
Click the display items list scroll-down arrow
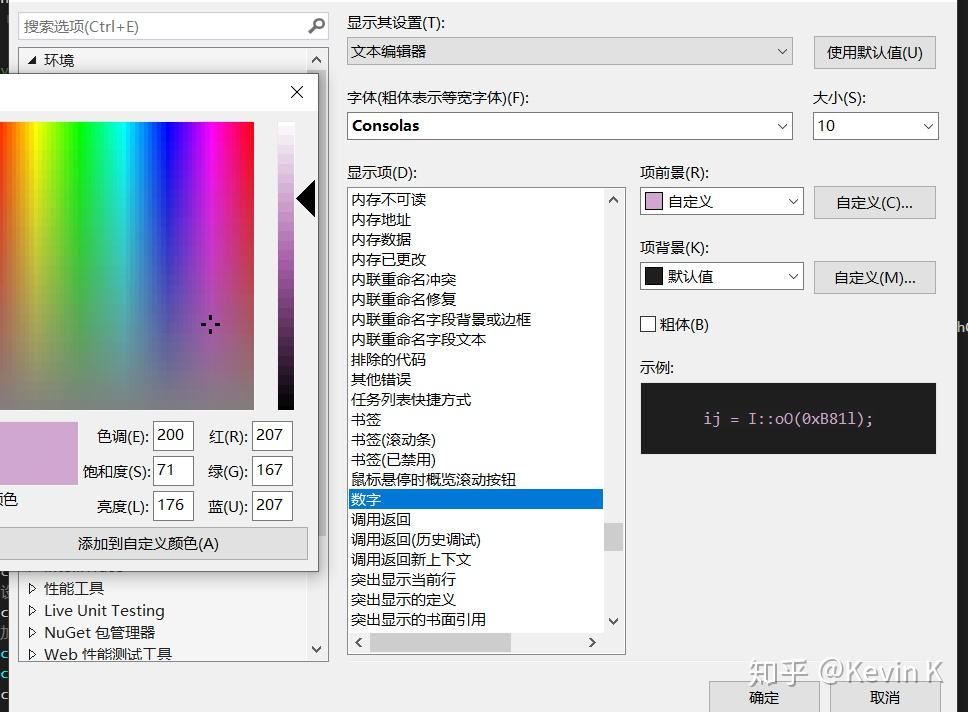pyautogui.click(x=613, y=621)
